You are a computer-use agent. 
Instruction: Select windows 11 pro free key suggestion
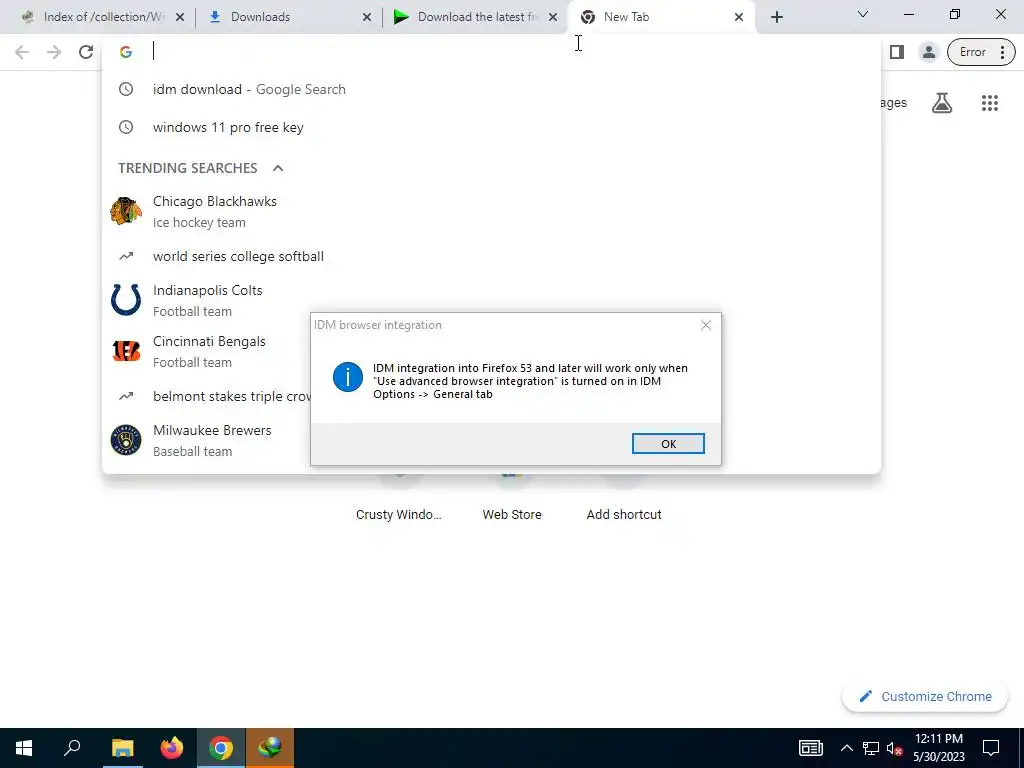(x=491, y=127)
